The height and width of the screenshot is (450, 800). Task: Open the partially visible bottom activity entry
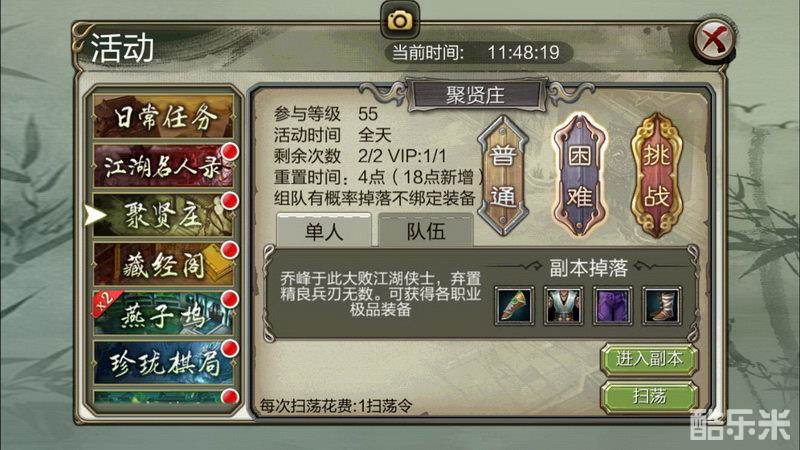tap(163, 397)
